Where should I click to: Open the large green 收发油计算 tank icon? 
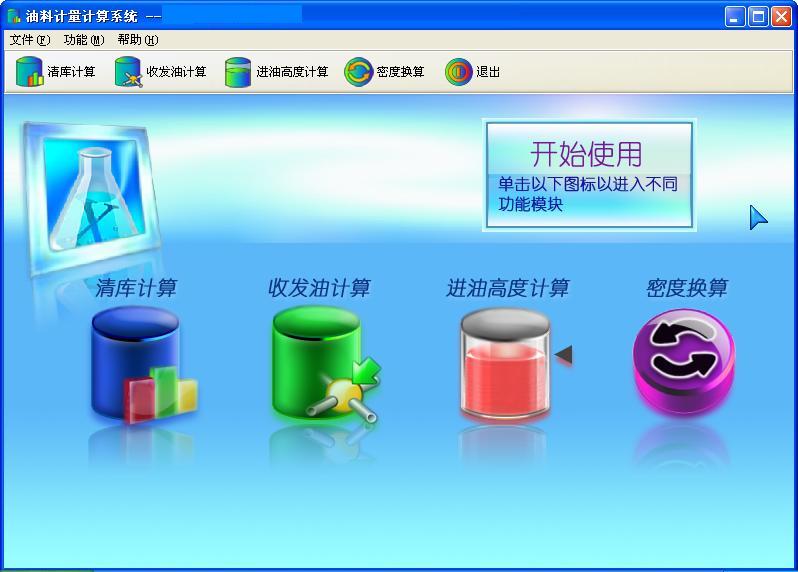pyautogui.click(x=326, y=365)
